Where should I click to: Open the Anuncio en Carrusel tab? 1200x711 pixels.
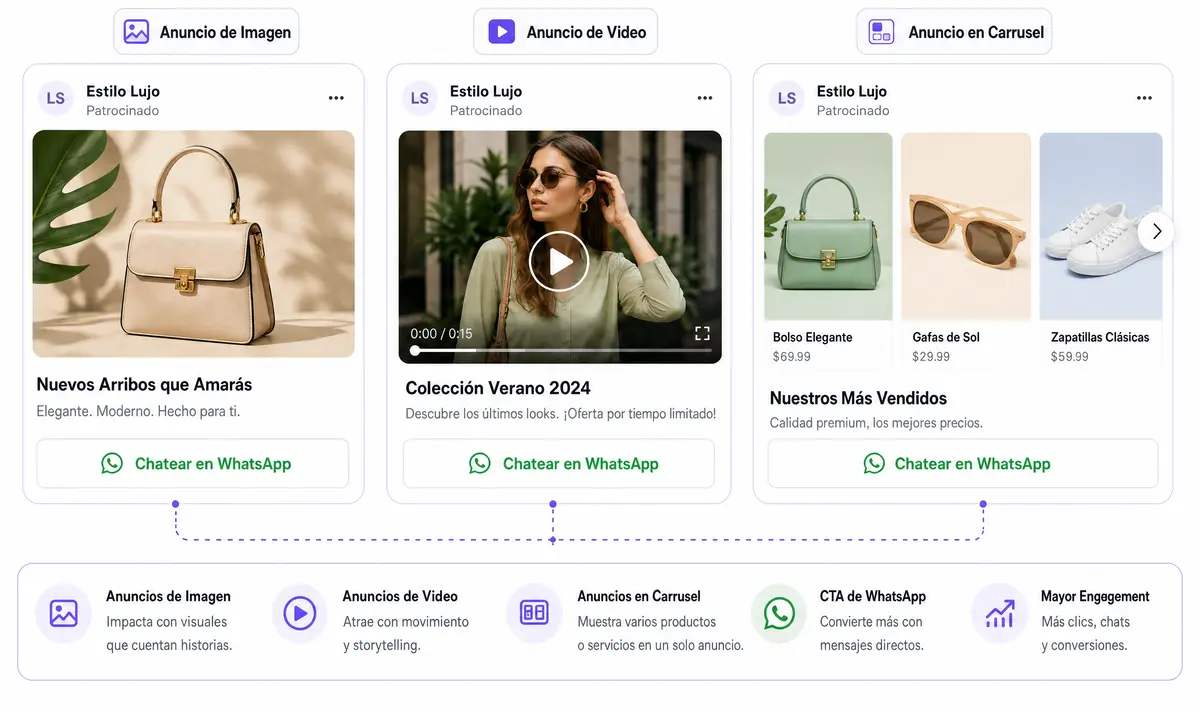coord(954,32)
